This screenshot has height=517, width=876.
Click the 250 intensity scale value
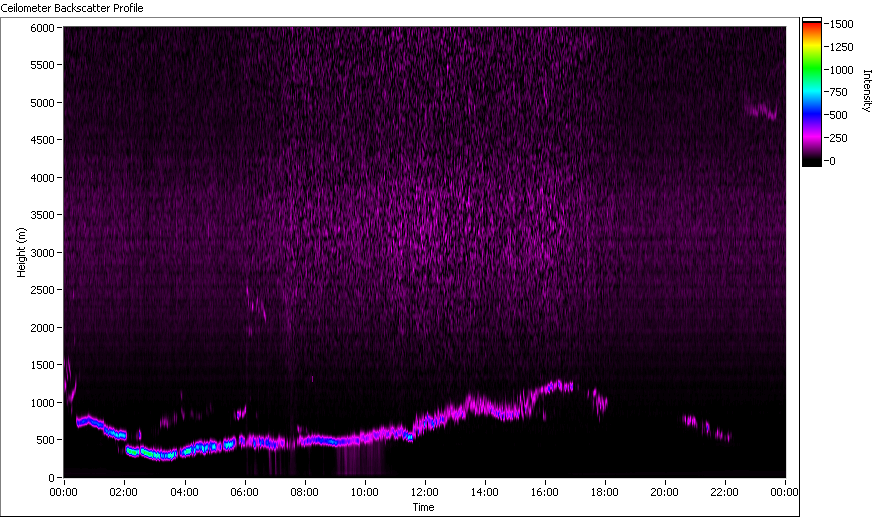(839, 138)
